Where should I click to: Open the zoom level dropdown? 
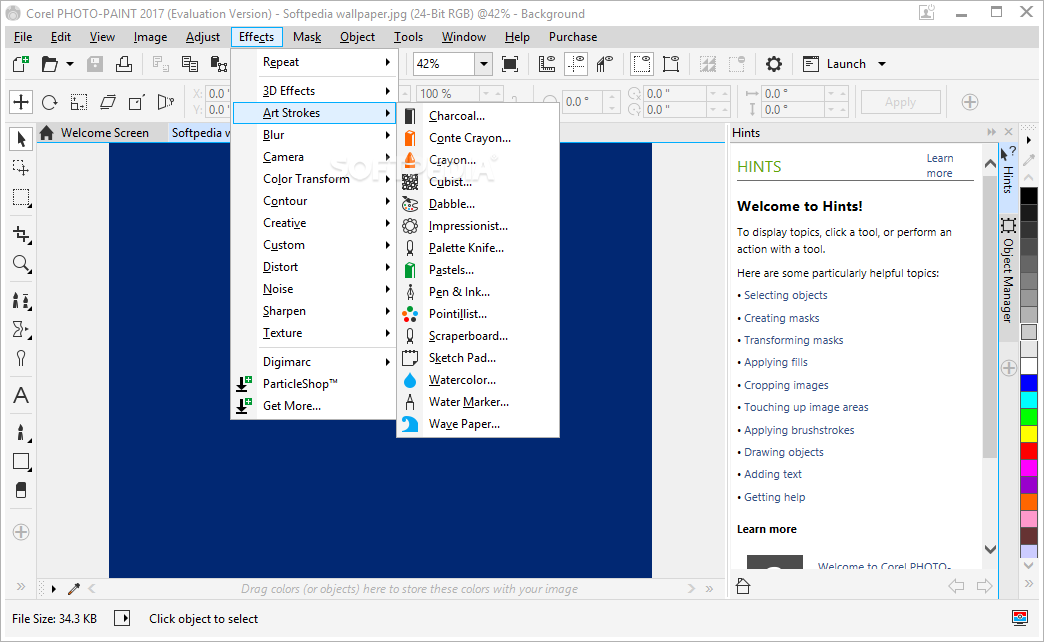tap(482, 63)
